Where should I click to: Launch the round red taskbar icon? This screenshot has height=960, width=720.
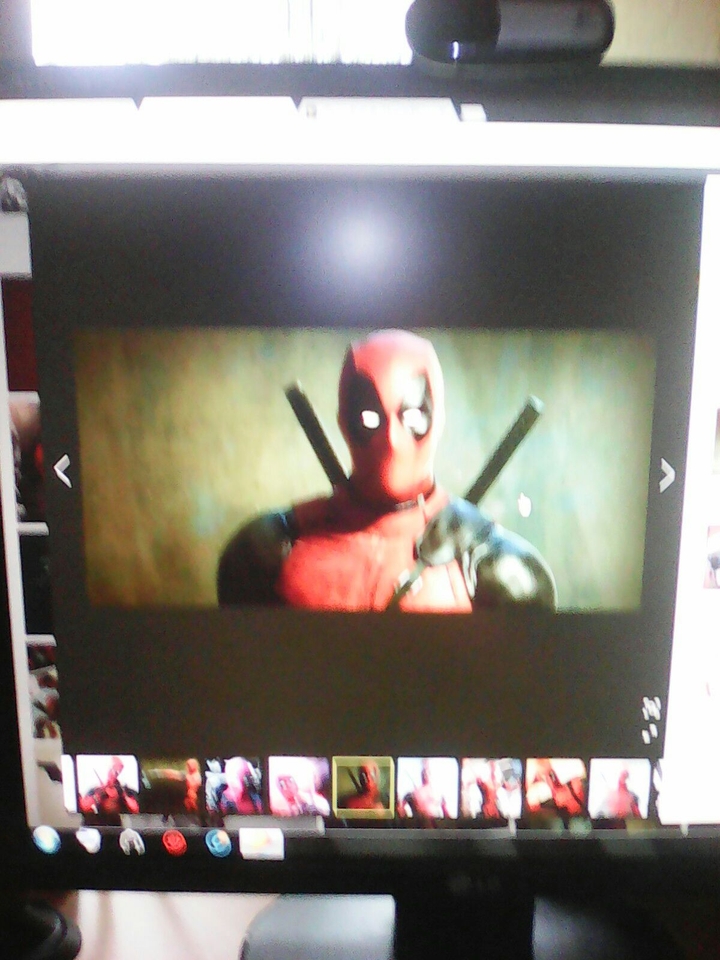click(x=174, y=842)
